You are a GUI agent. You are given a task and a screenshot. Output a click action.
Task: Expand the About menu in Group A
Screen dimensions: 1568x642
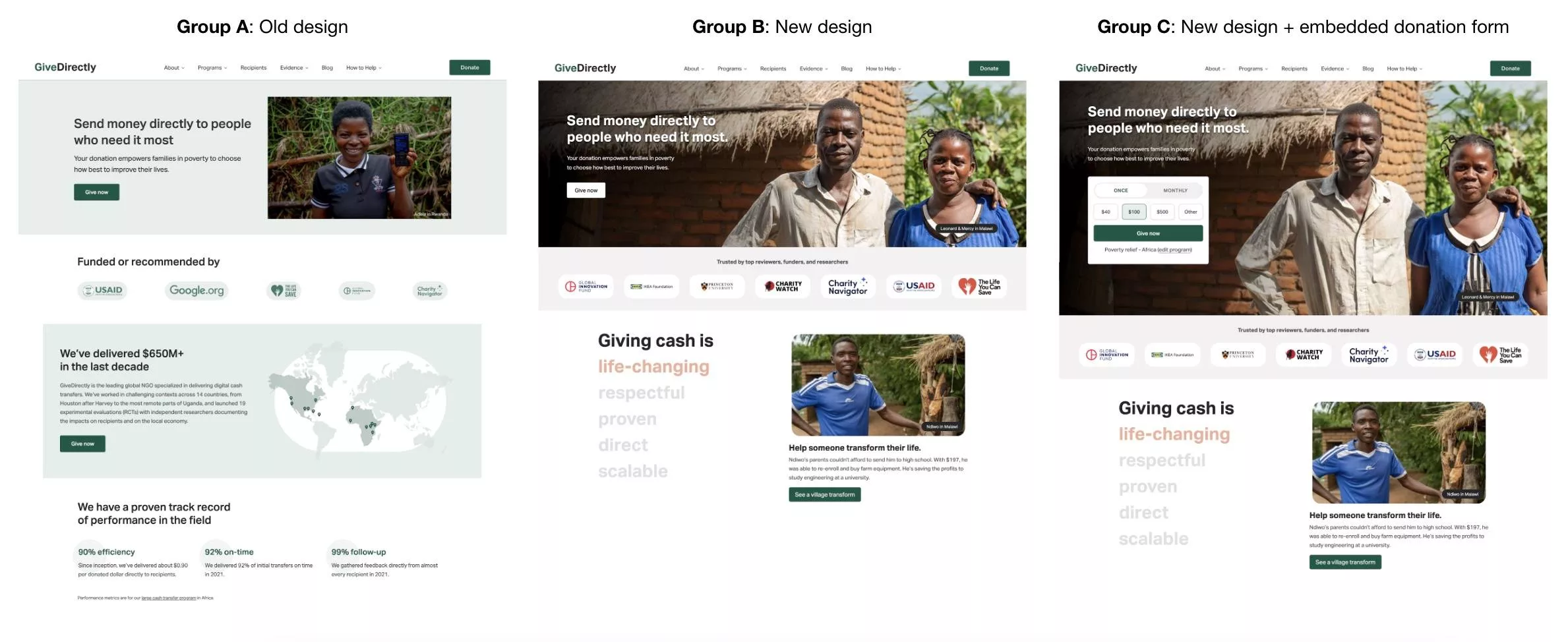[174, 68]
